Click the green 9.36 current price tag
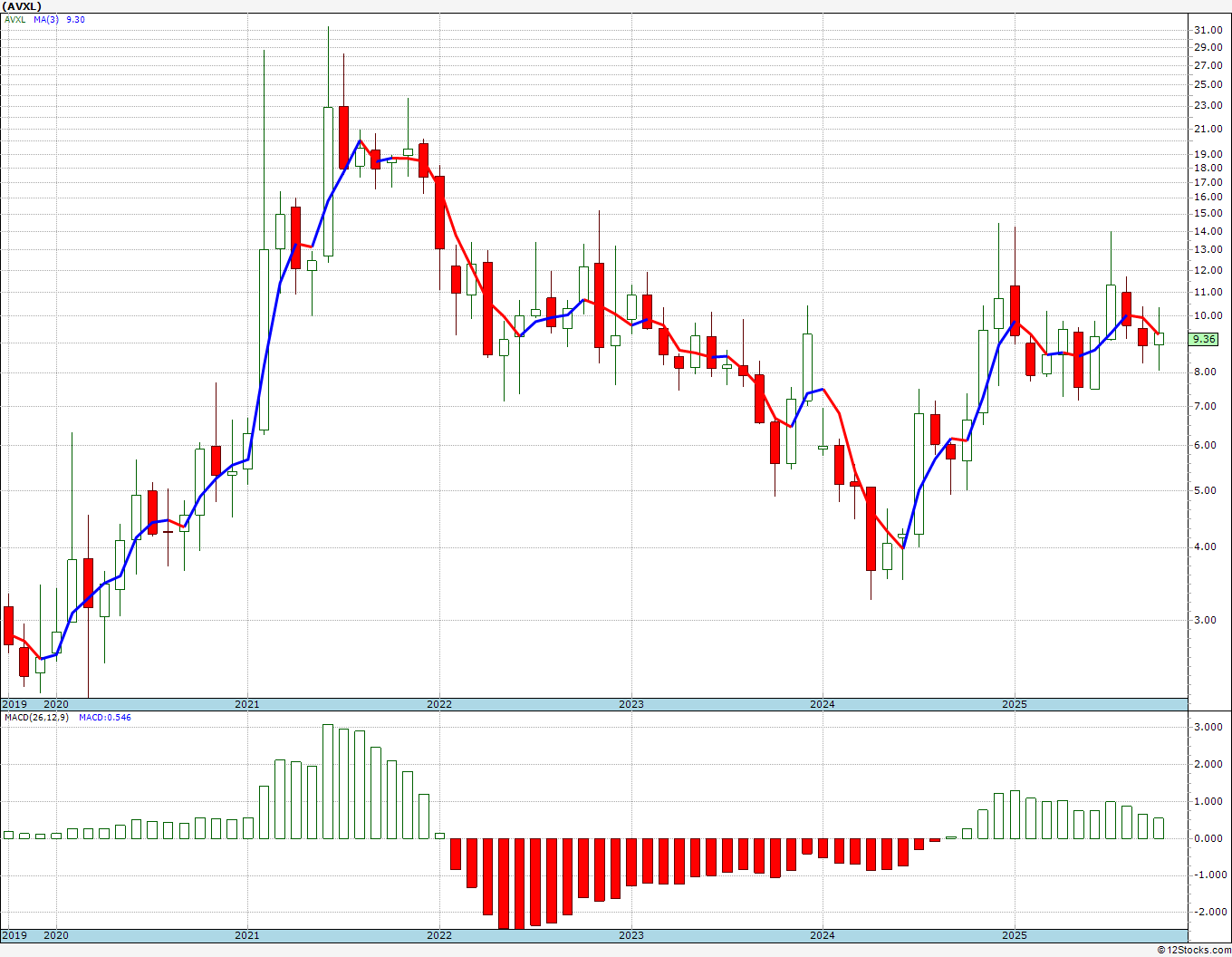 pos(1204,339)
